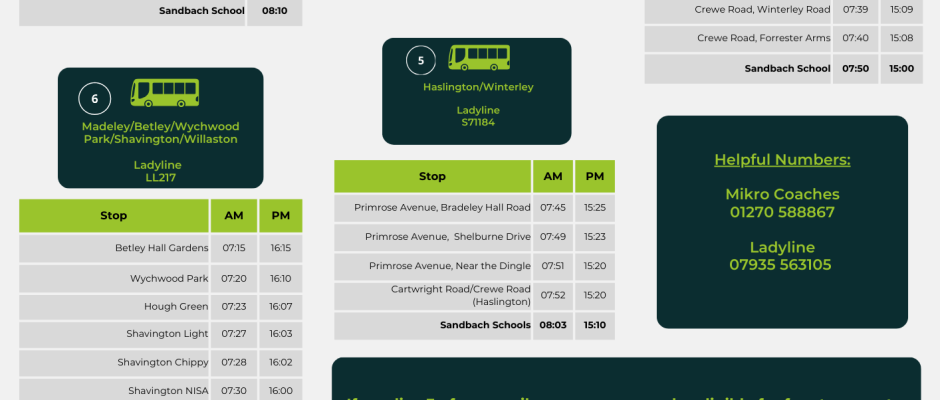This screenshot has height=400, width=940.
Task: Click the bus icon on the route 6 card
Action: click(x=164, y=93)
